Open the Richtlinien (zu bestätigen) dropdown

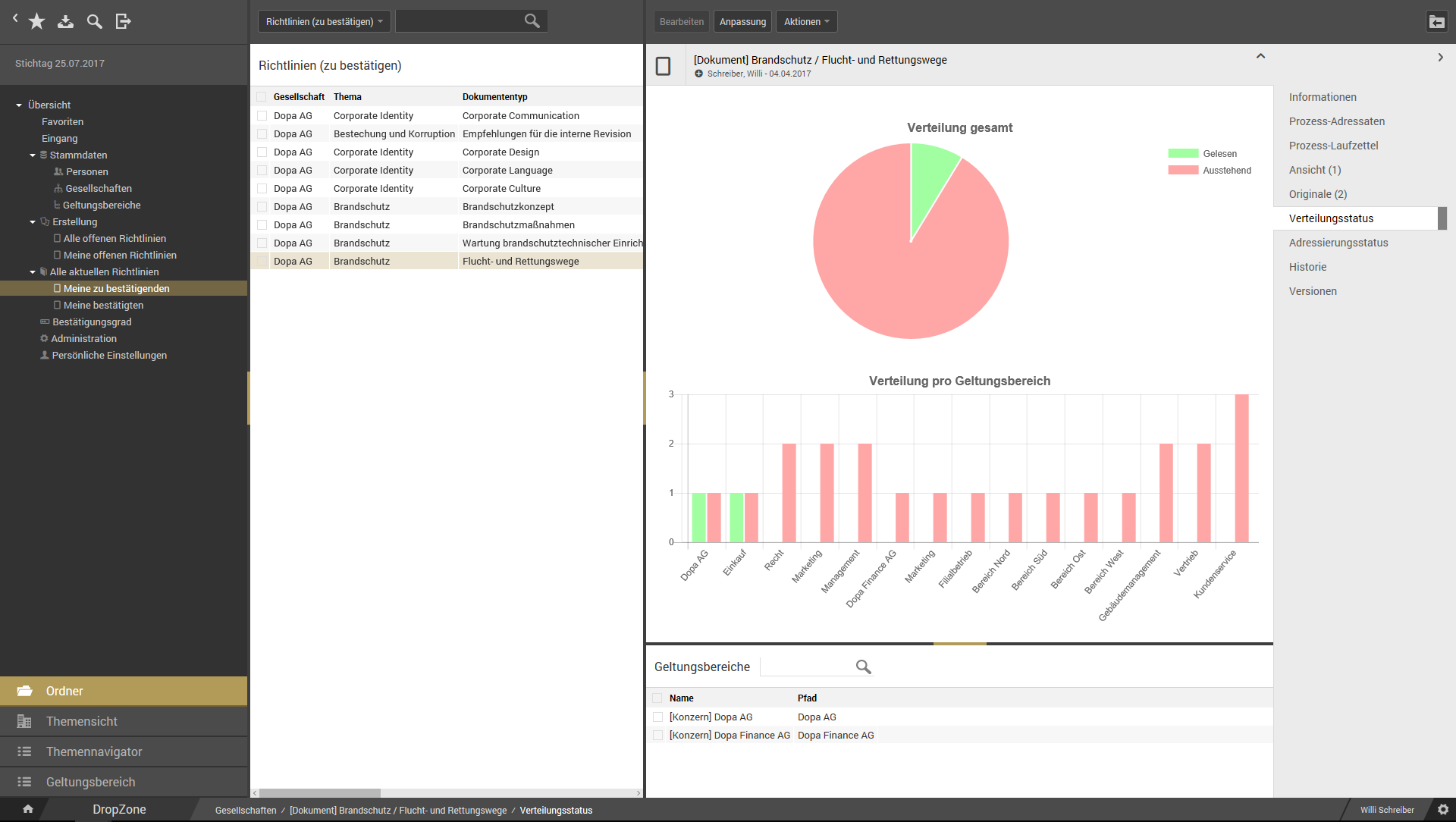325,21
